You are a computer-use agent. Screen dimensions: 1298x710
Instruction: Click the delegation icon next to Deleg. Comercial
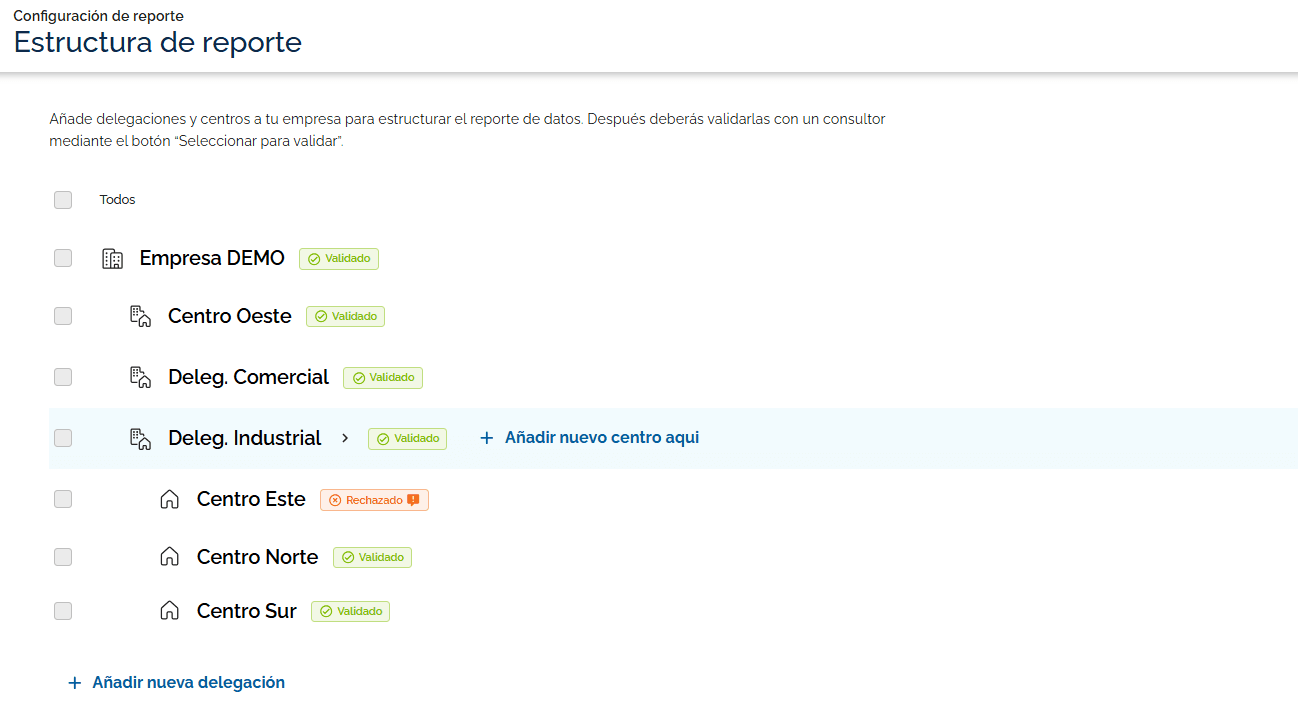(141, 378)
